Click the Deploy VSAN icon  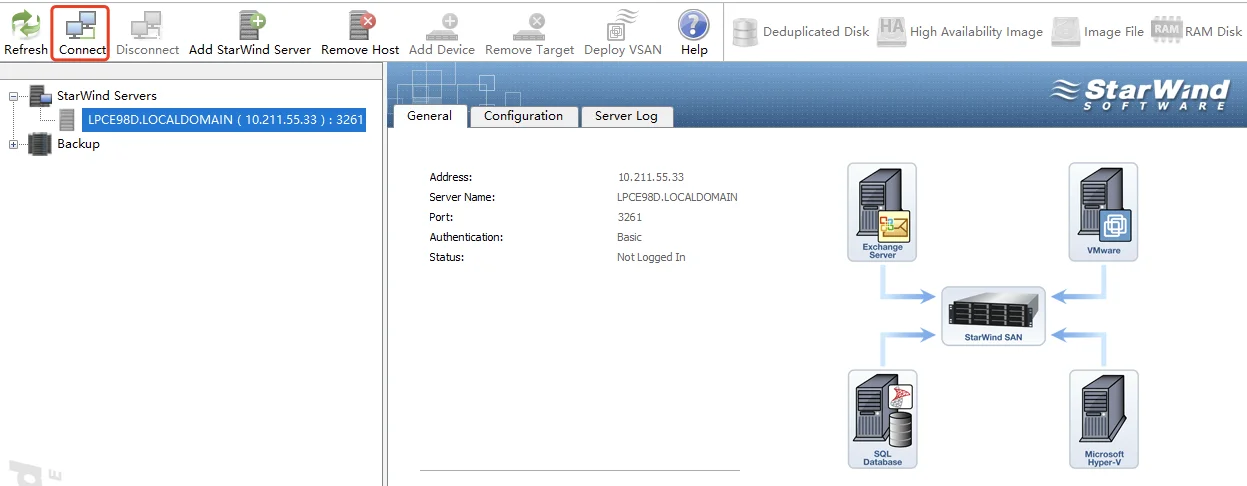coord(623,32)
